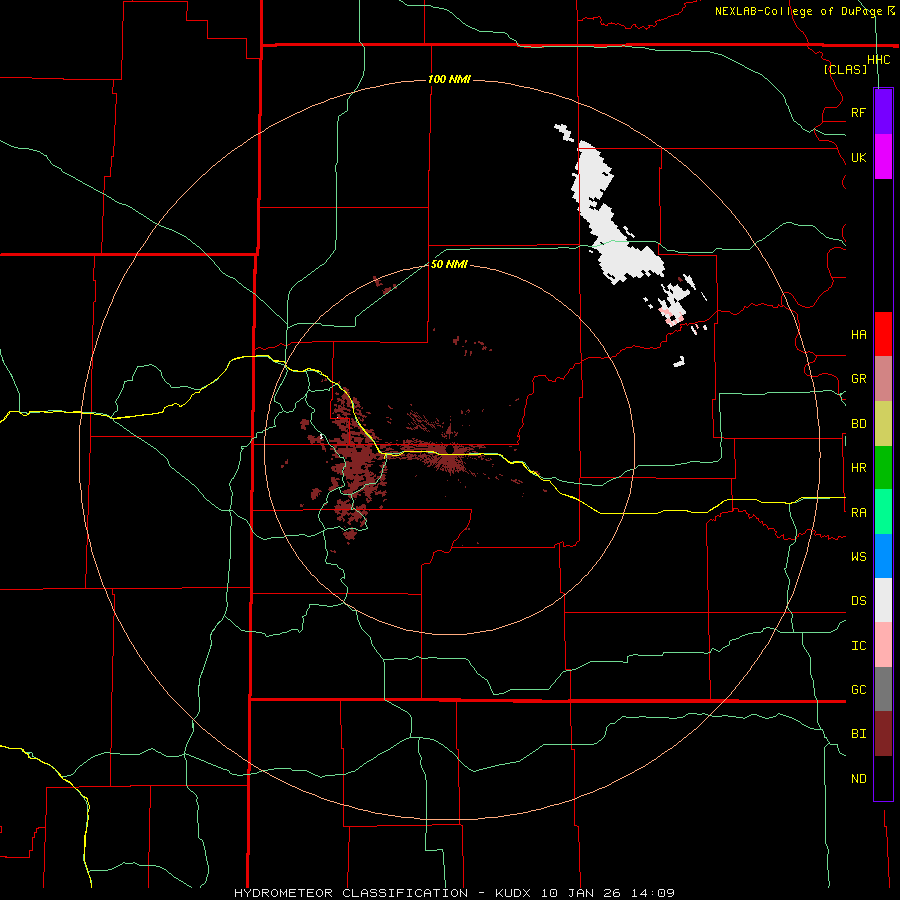
Task: Click the 10 JAN 26 date text
Action: (x=582, y=893)
